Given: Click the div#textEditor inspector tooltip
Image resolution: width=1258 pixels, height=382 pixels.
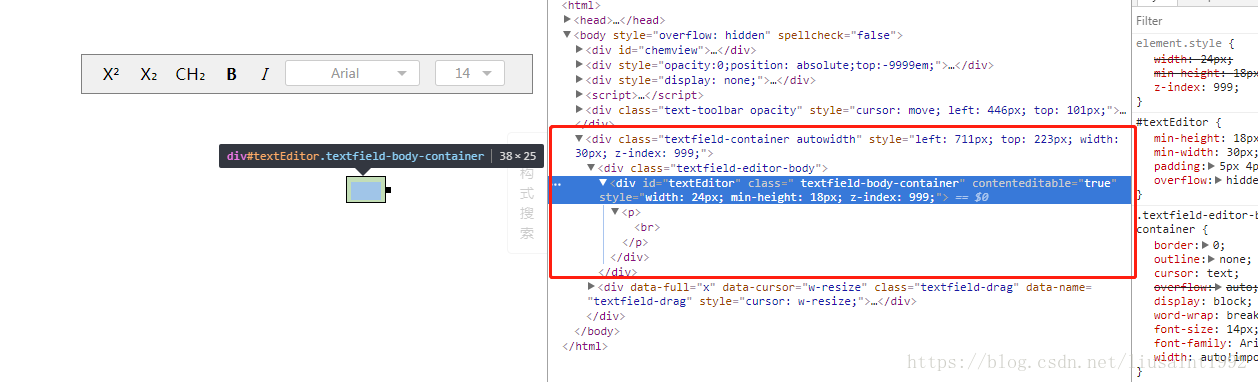Looking at the screenshot, I should 382,156.
